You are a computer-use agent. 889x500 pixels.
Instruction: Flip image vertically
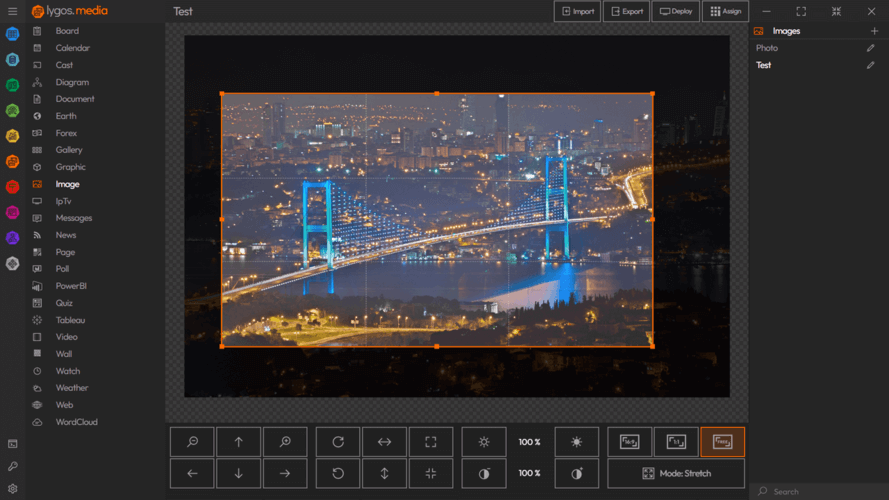(384, 473)
